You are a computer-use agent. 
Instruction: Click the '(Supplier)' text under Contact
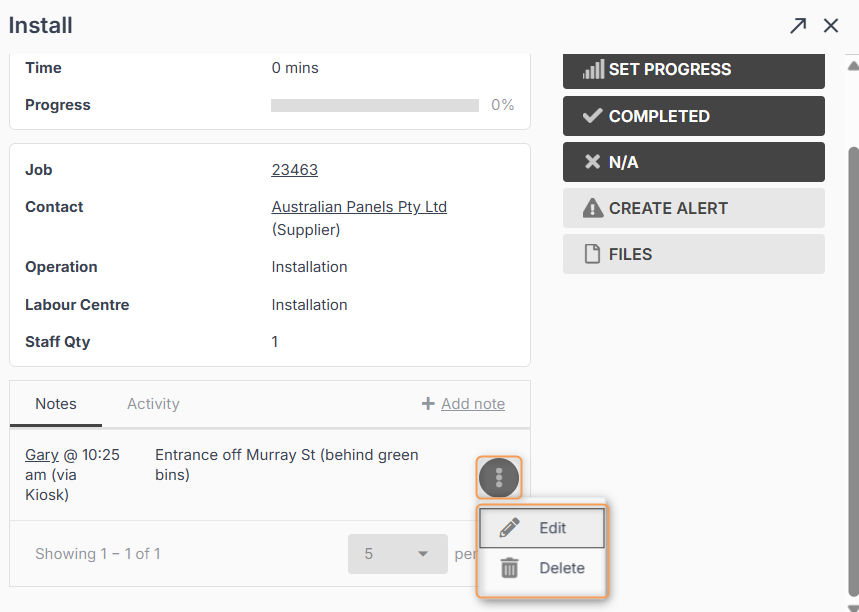306,230
